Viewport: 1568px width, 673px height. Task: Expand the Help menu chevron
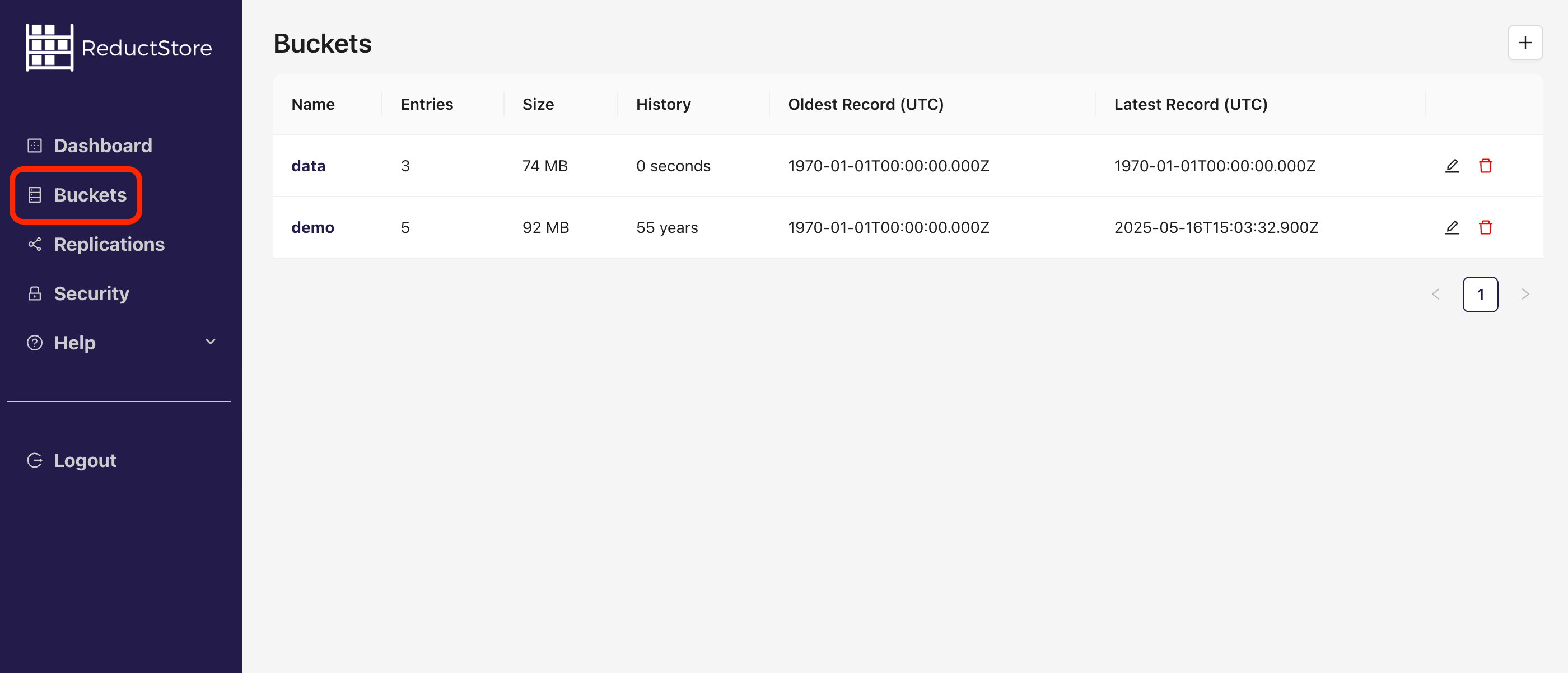(x=210, y=343)
